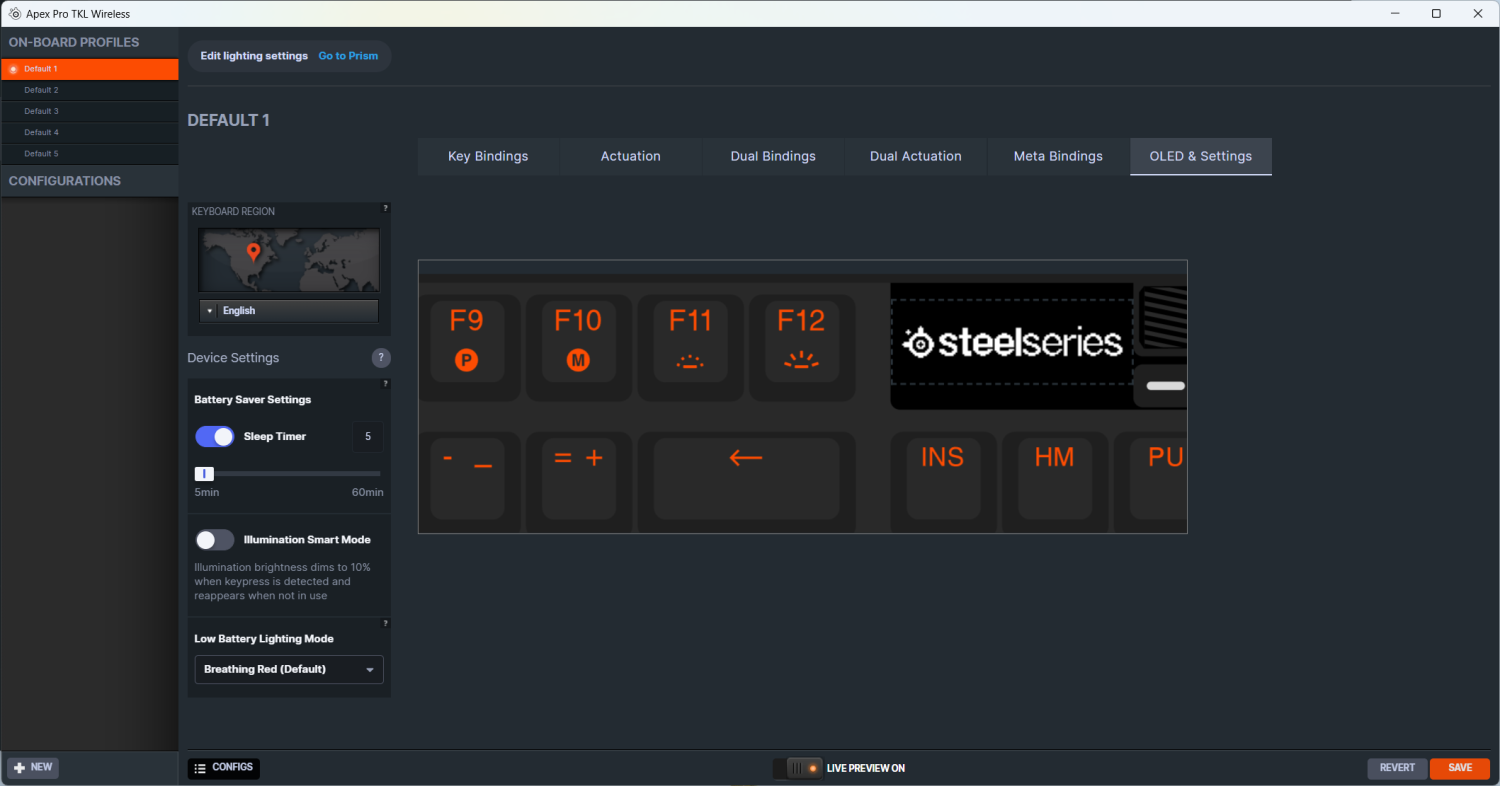Image resolution: width=1500 pixels, height=786 pixels.
Task: Toggle the Sleep Timer switch off
Action: click(x=215, y=436)
